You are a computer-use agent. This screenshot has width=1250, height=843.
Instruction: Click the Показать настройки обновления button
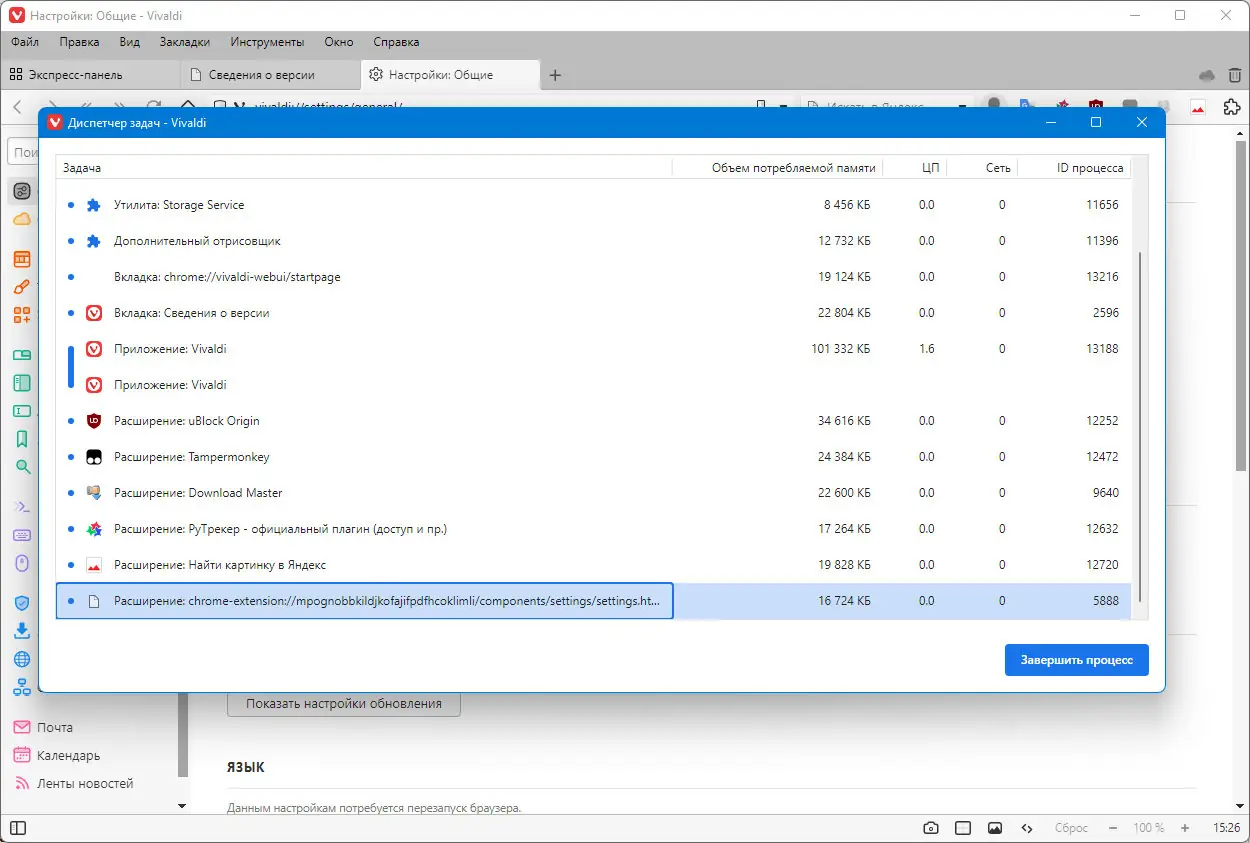(344, 703)
